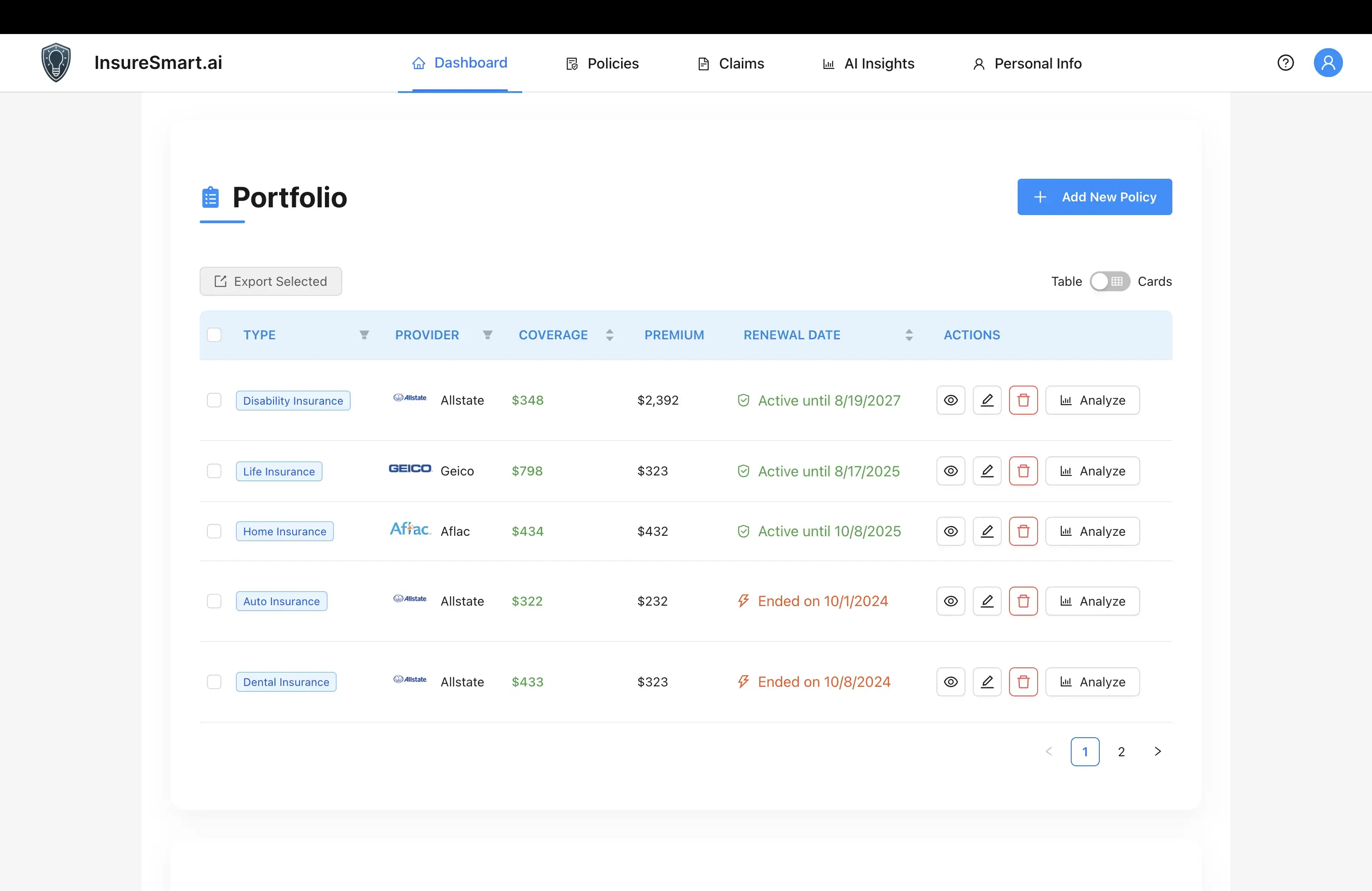Click the user avatar icon
Image resolution: width=1372 pixels, height=891 pixels.
pos(1328,62)
